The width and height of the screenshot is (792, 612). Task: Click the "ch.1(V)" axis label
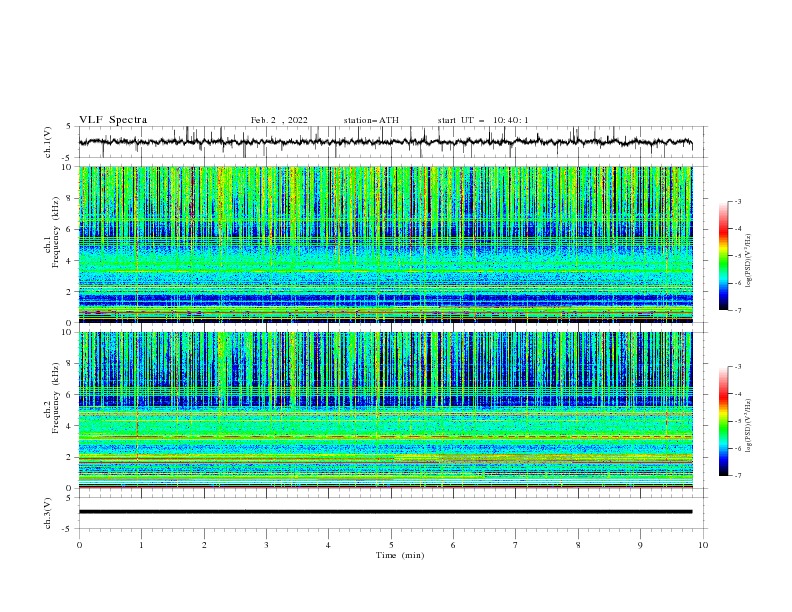coord(48,142)
